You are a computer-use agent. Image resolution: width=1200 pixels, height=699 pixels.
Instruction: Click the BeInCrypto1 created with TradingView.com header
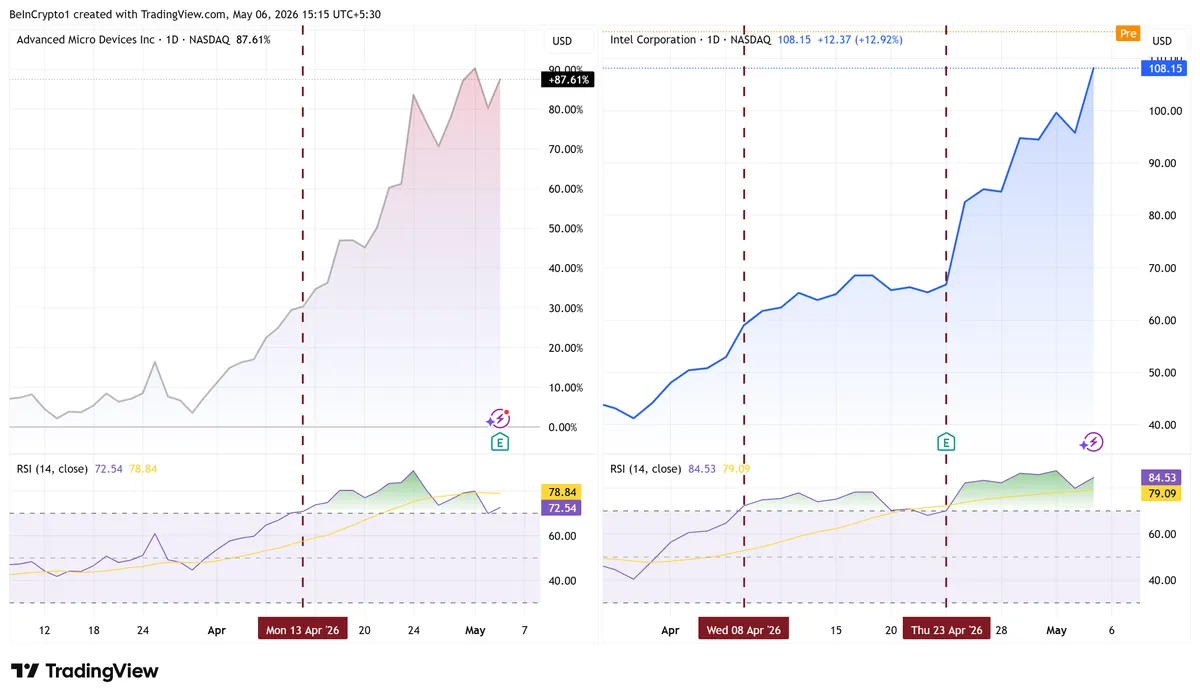pos(195,15)
